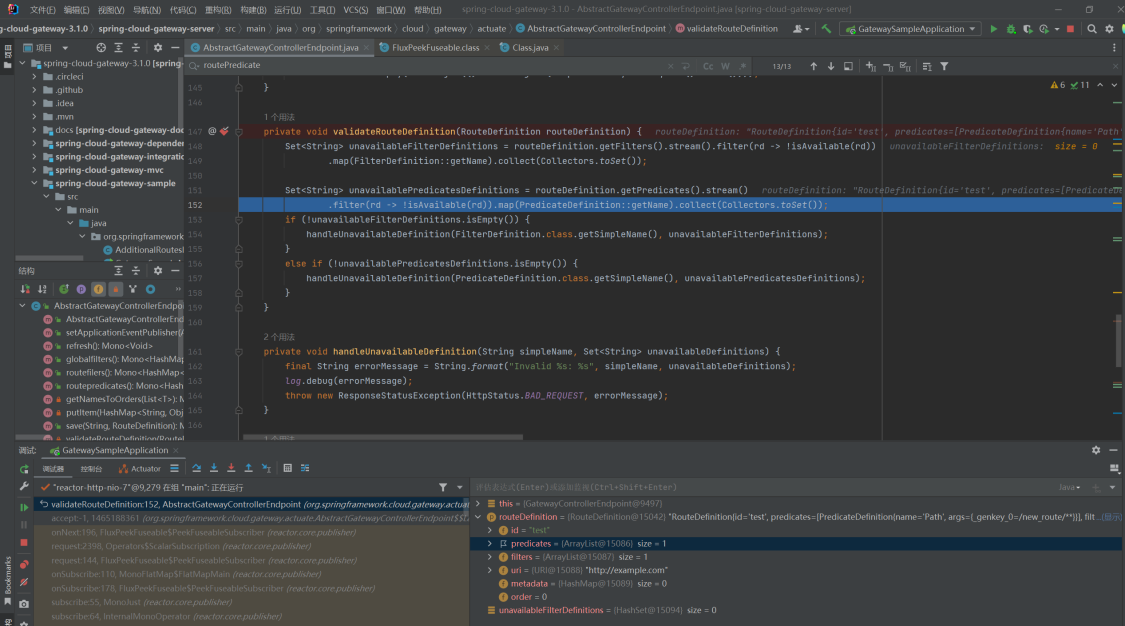This screenshot has height=626, width=1125.
Task: Go to the previous search occurrence
Action: 814,66
